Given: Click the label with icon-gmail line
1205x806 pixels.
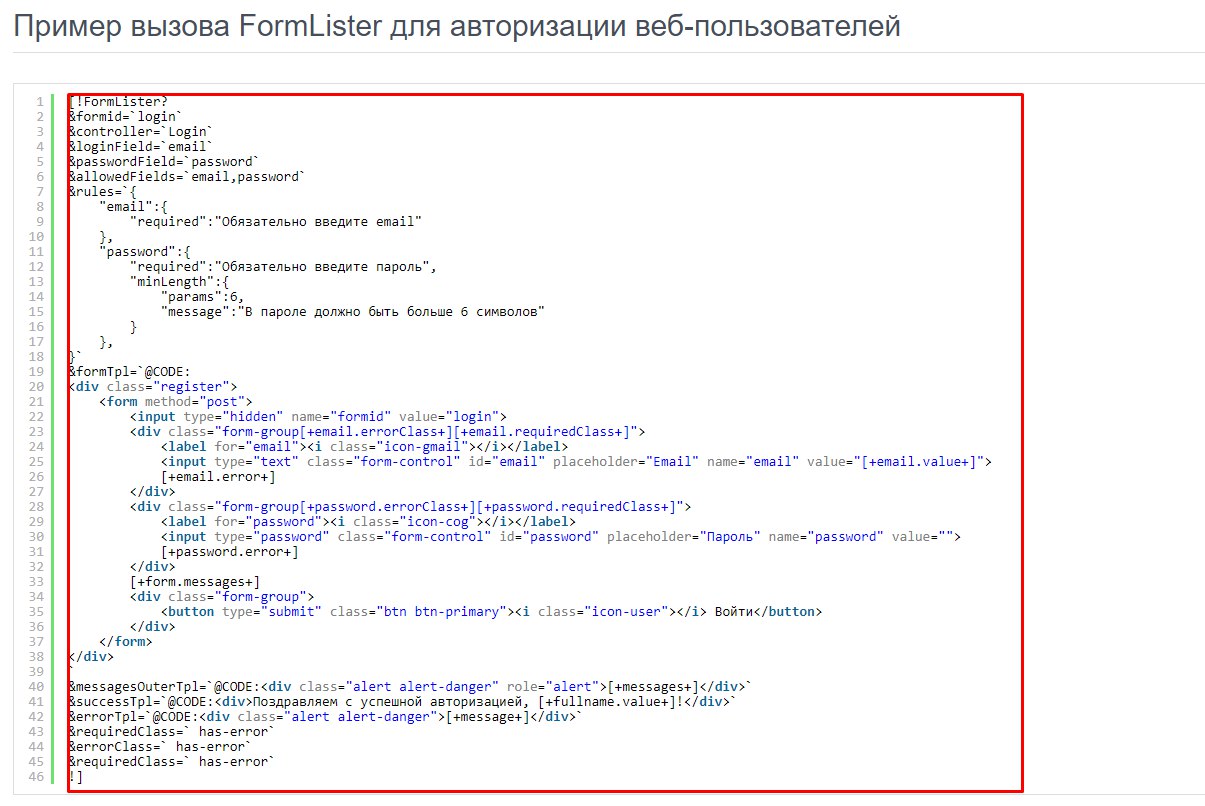Looking at the screenshot, I should coord(364,446).
